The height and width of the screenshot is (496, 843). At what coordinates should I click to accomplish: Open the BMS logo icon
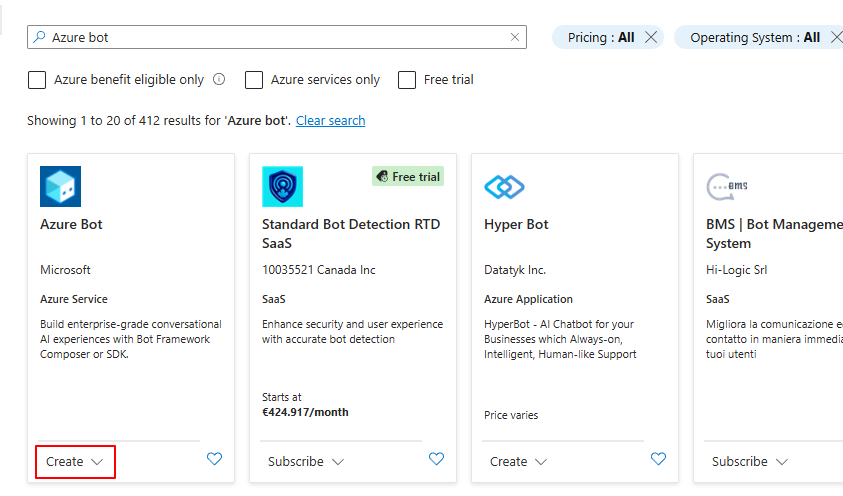pyautogui.click(x=727, y=187)
